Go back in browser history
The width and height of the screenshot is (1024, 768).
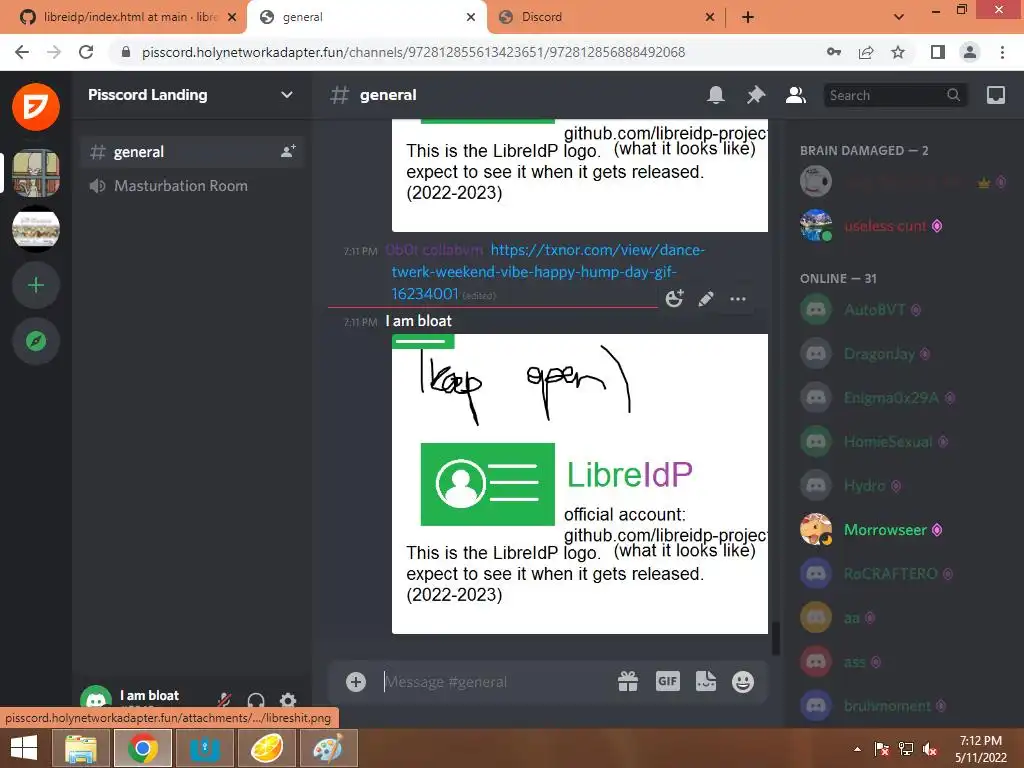coord(22,52)
